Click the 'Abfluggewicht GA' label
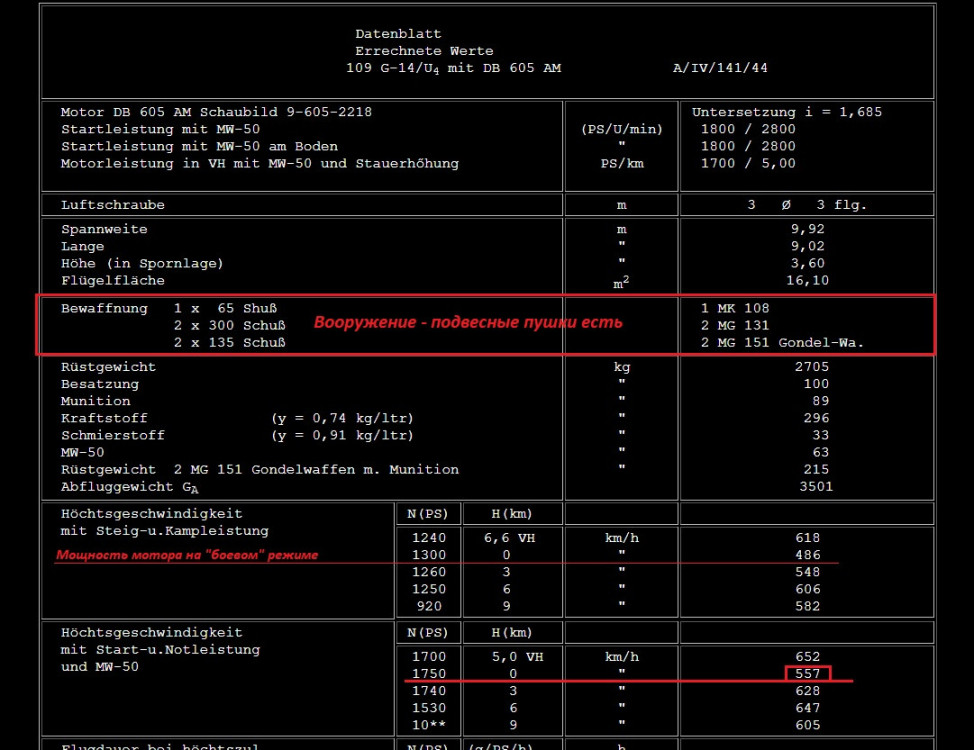The image size is (974, 750). click(x=129, y=488)
